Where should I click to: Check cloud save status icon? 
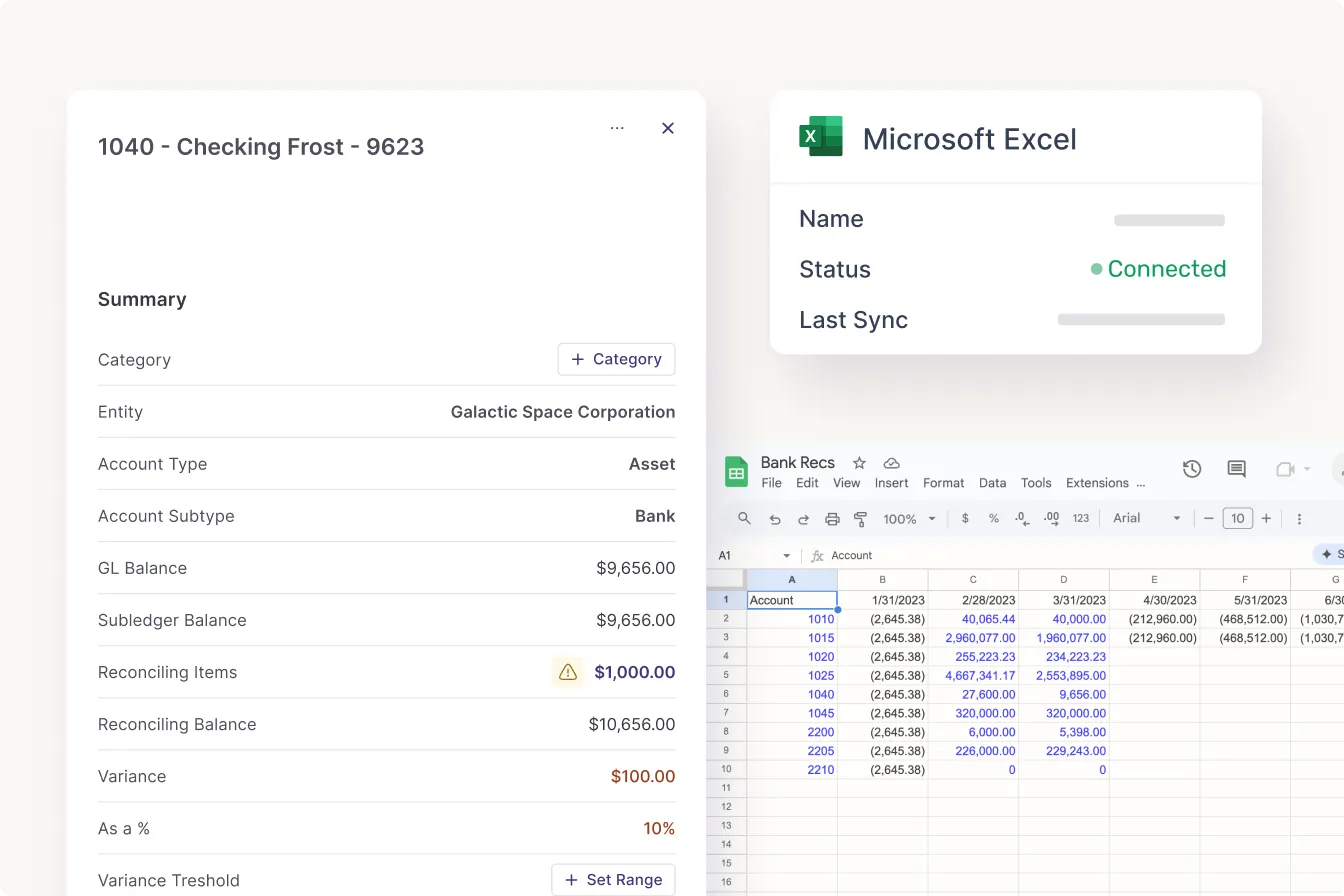pos(892,463)
